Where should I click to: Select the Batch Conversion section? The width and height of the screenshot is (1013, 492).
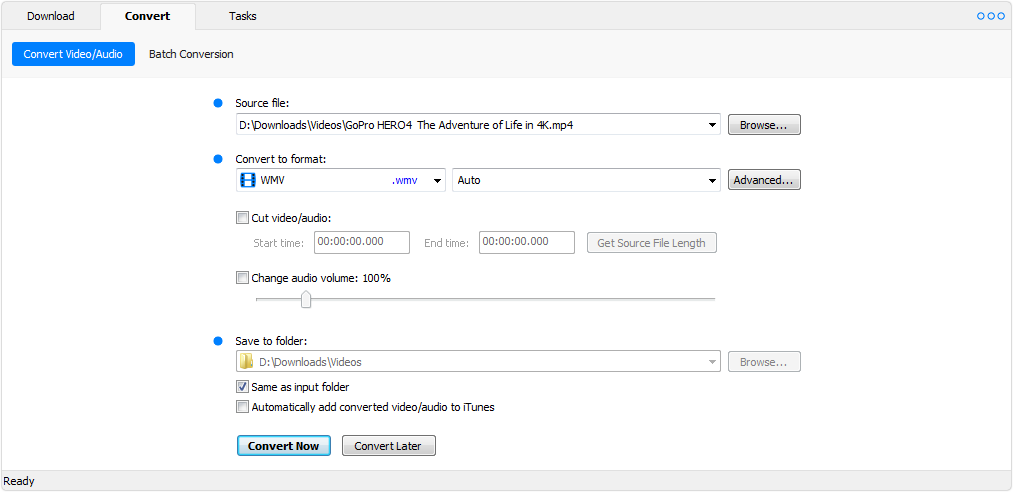pyautogui.click(x=191, y=54)
